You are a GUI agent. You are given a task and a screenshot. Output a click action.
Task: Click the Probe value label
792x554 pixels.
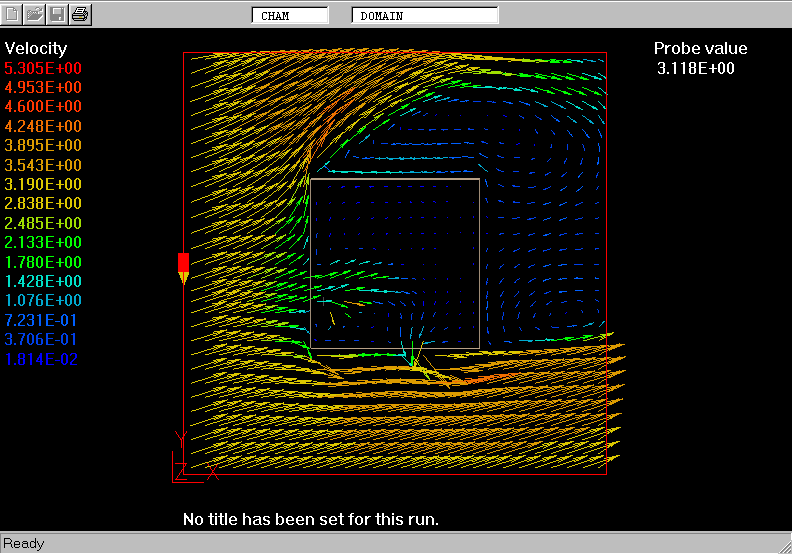(x=700, y=49)
